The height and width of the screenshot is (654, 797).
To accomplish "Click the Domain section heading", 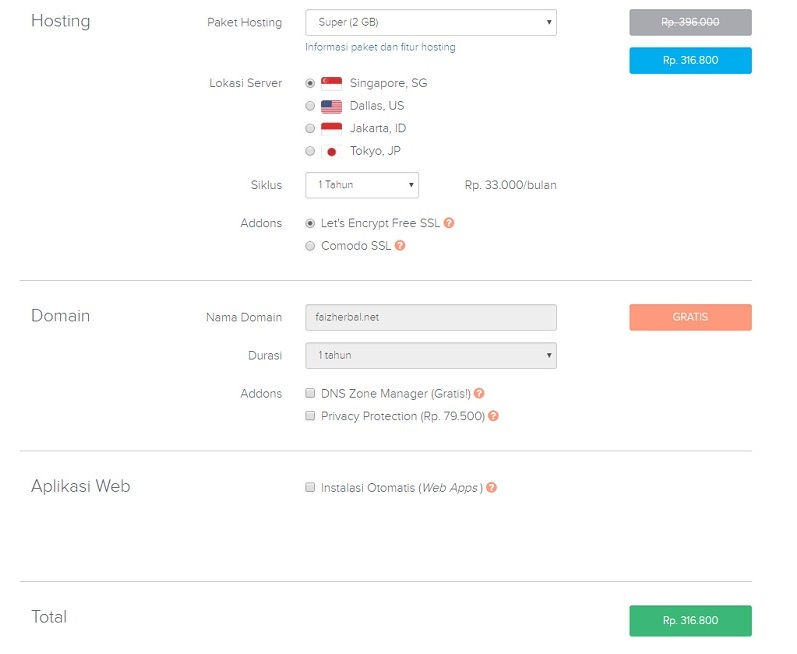I will (60, 316).
